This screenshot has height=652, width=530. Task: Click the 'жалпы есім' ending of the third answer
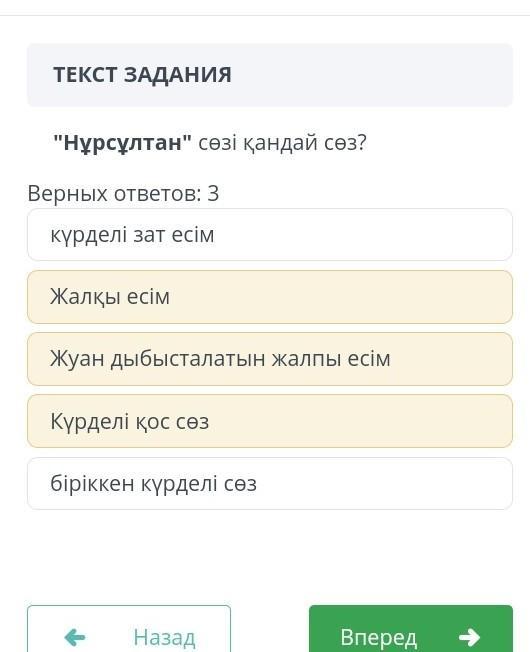[x=331, y=359]
